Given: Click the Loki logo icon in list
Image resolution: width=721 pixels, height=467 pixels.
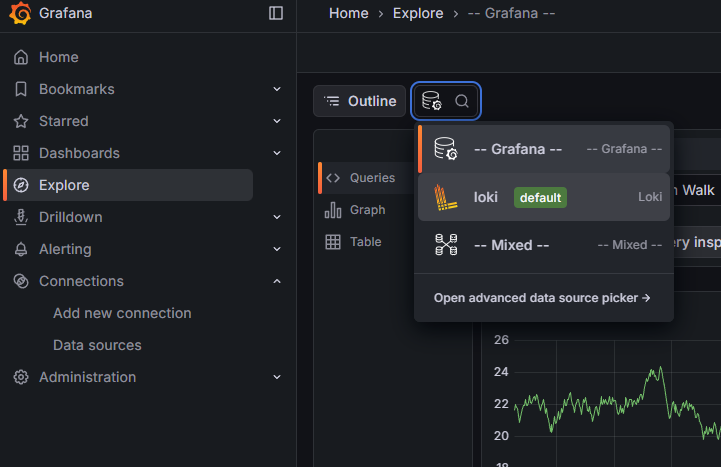Looking at the screenshot, I should (446, 197).
